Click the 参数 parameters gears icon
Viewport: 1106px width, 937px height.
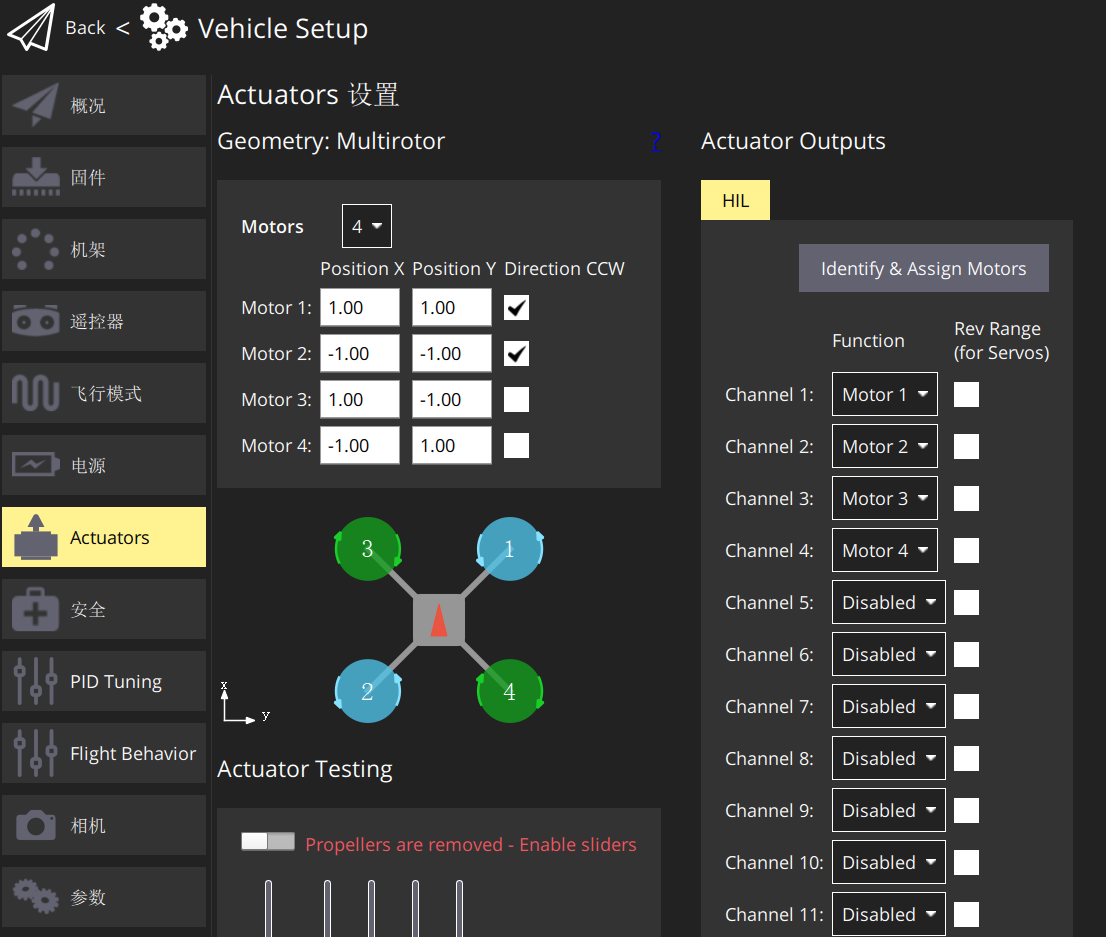tap(35, 897)
